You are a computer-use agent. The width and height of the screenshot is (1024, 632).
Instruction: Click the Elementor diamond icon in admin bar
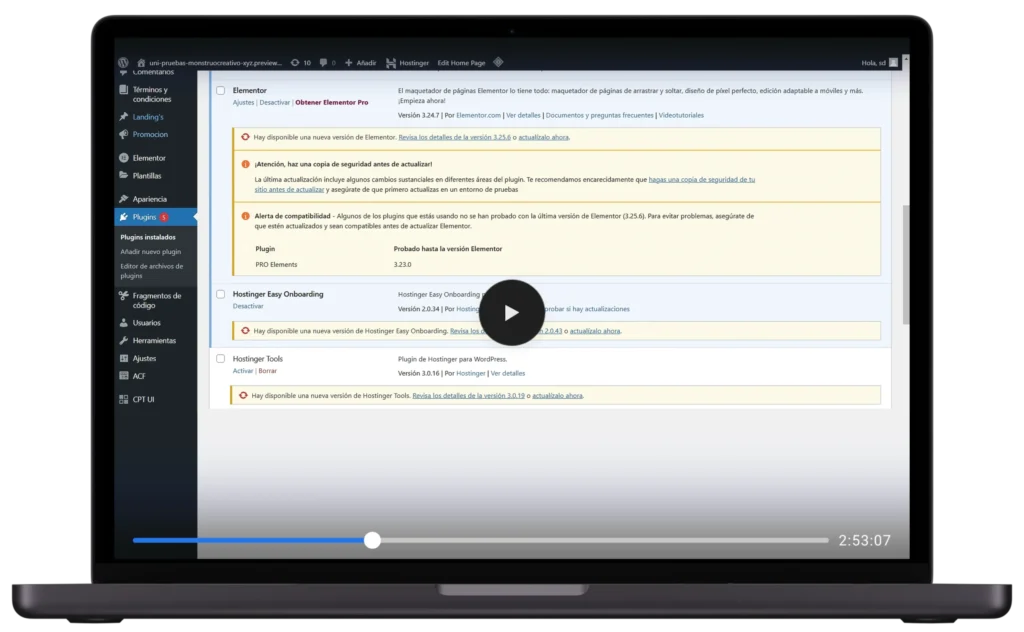498,63
